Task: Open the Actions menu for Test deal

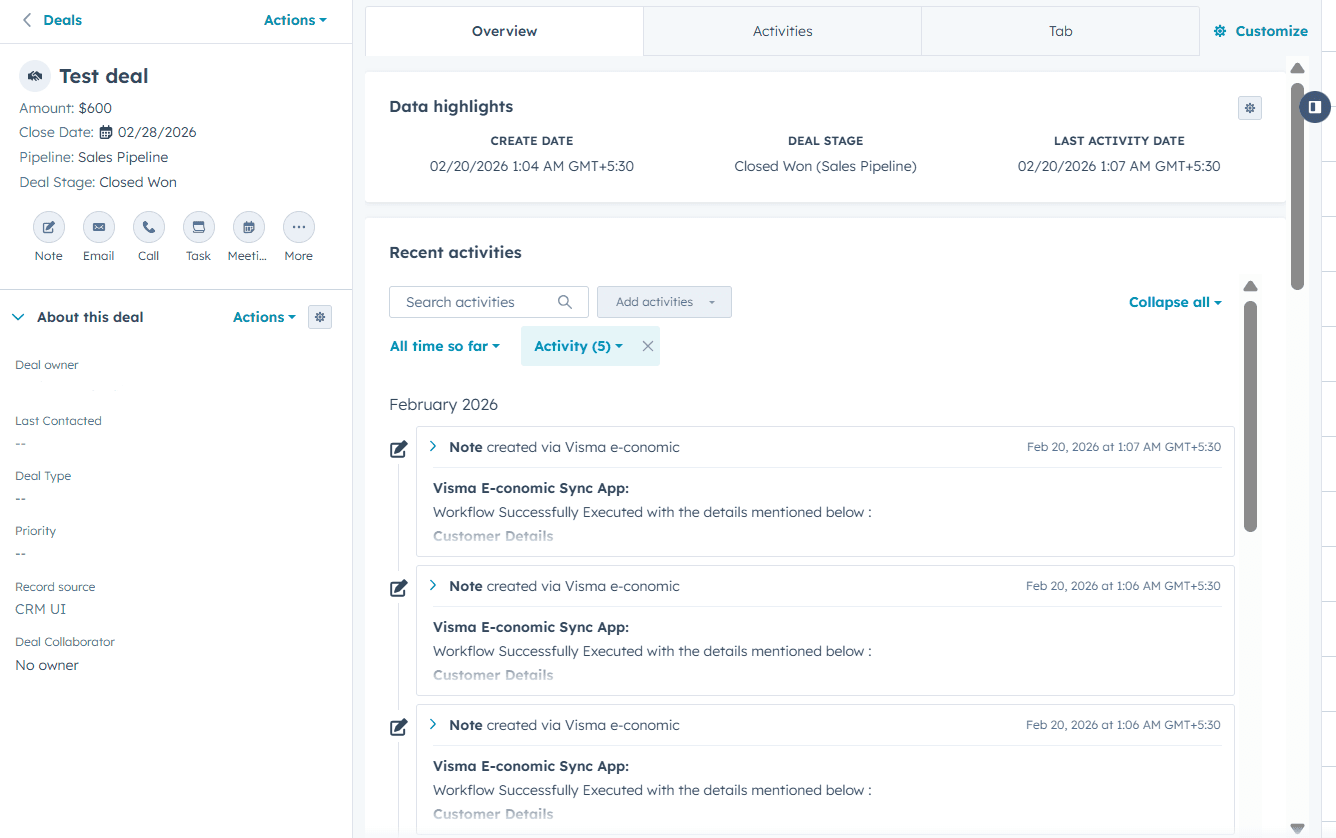Action: (294, 20)
